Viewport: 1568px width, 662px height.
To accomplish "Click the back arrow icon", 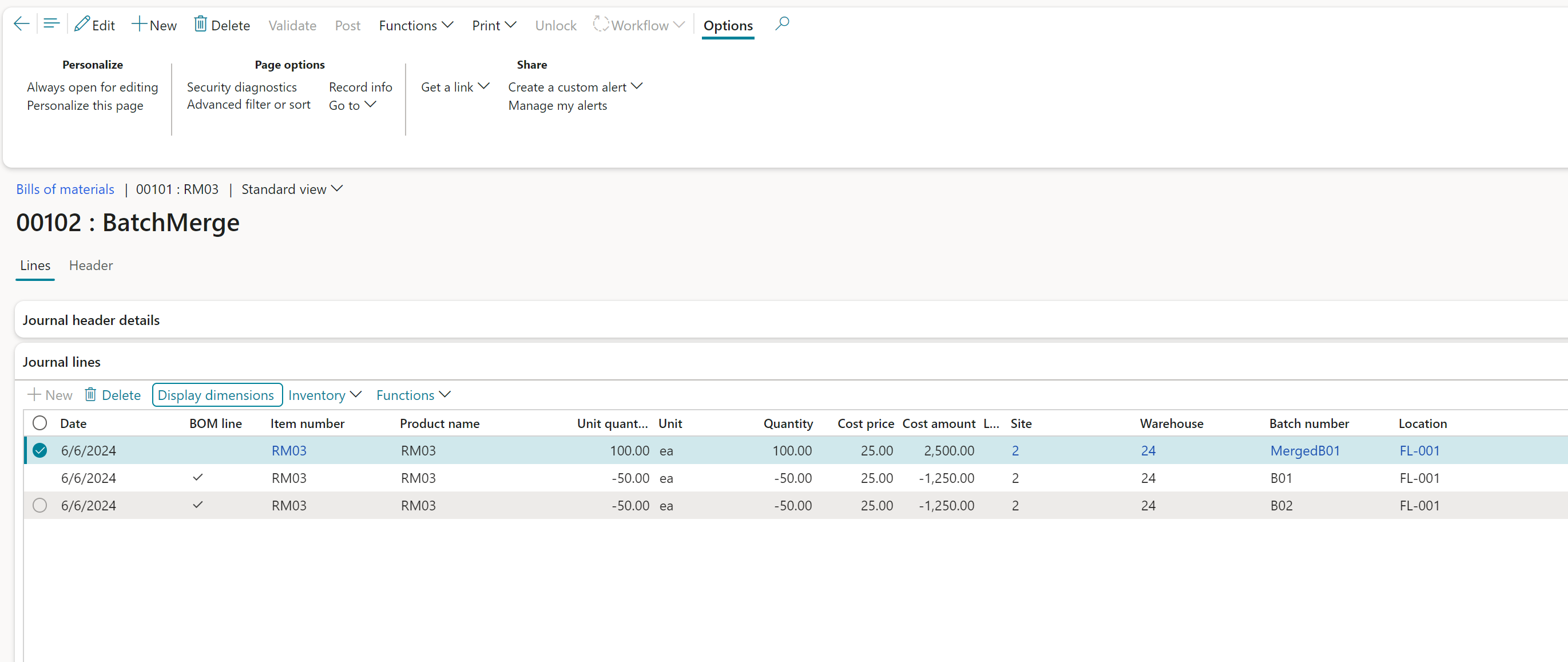I will [x=21, y=25].
